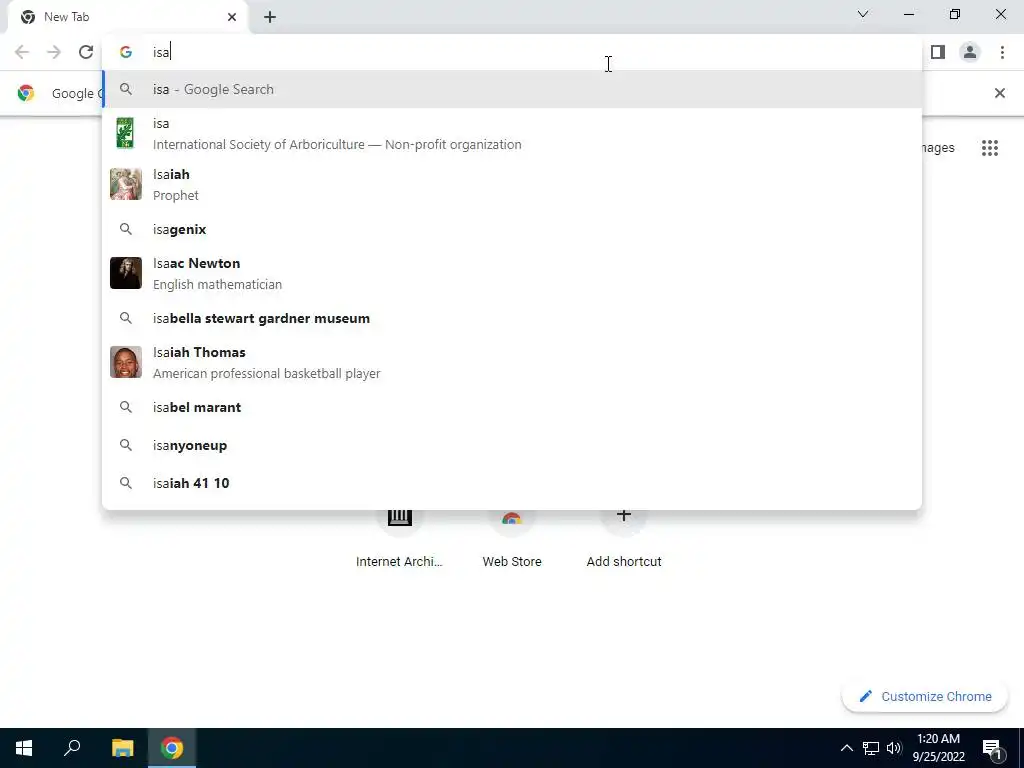Screen dimensions: 1024x768
Task: Click search icon beside isabel marant
Action: 126,407
